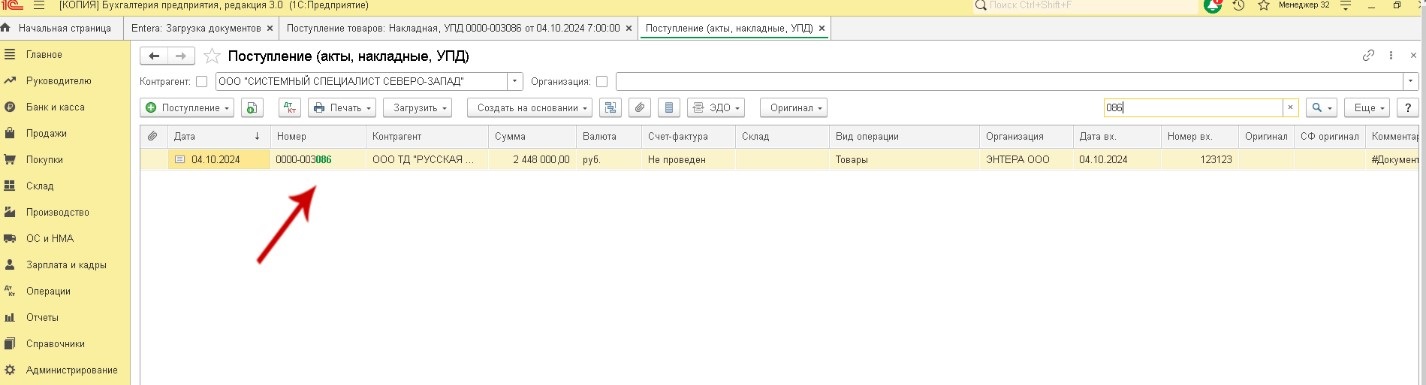Open the Руководителю section
The image size is (1426, 385).
click(58, 80)
